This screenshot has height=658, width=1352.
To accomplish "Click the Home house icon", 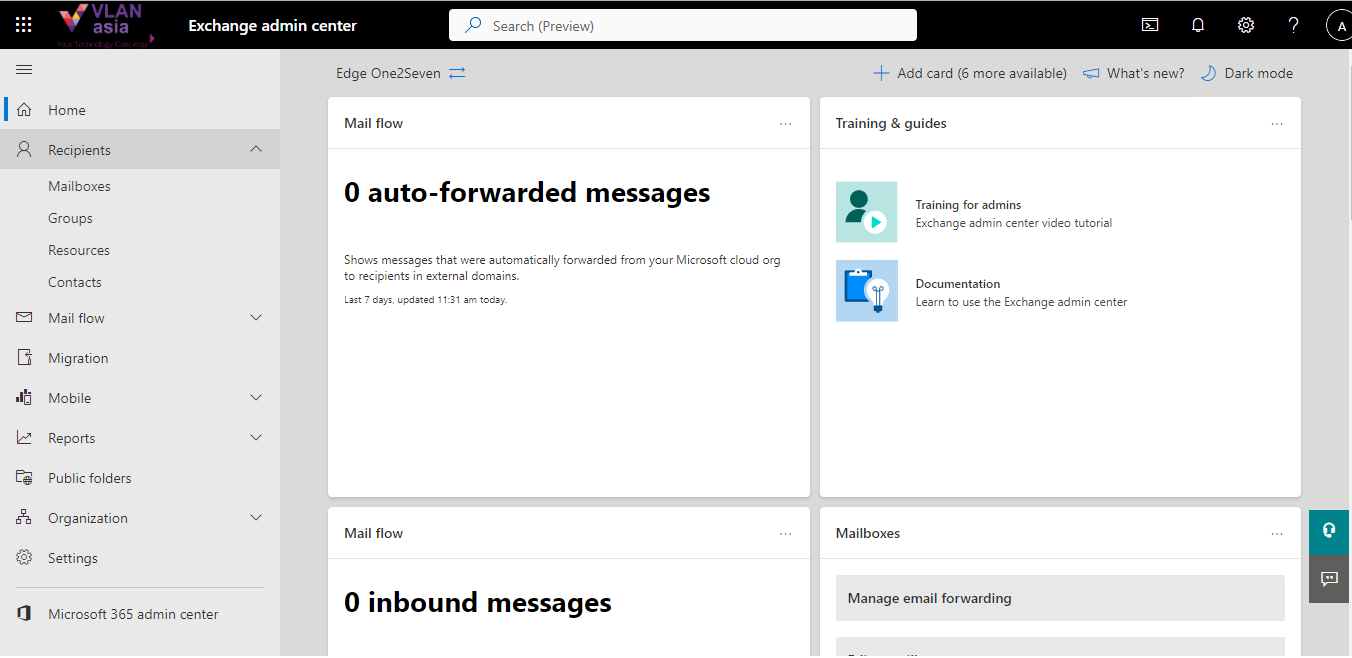I will pyautogui.click(x=24, y=110).
